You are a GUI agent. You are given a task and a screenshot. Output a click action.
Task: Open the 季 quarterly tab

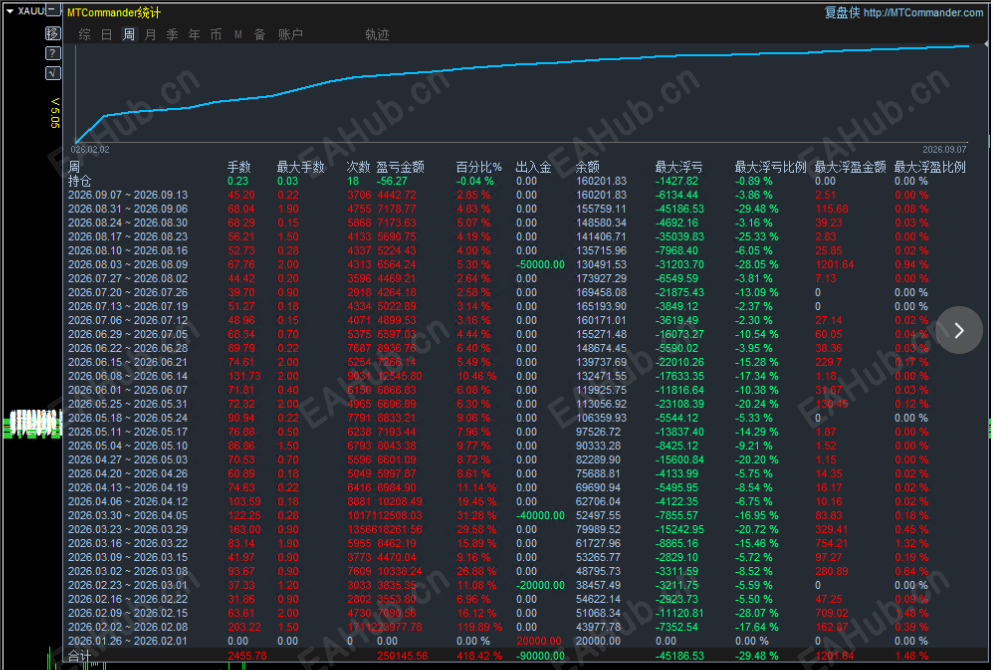172,34
